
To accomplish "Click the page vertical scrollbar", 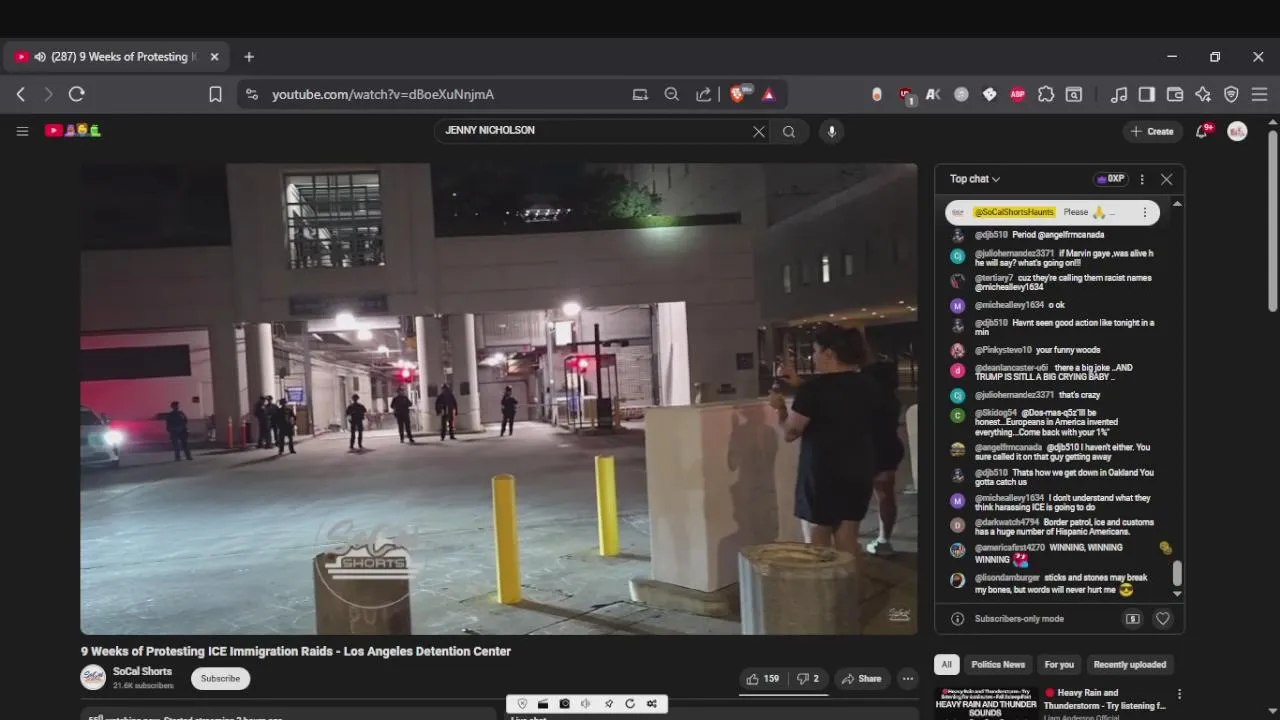I will coord(1272,221).
